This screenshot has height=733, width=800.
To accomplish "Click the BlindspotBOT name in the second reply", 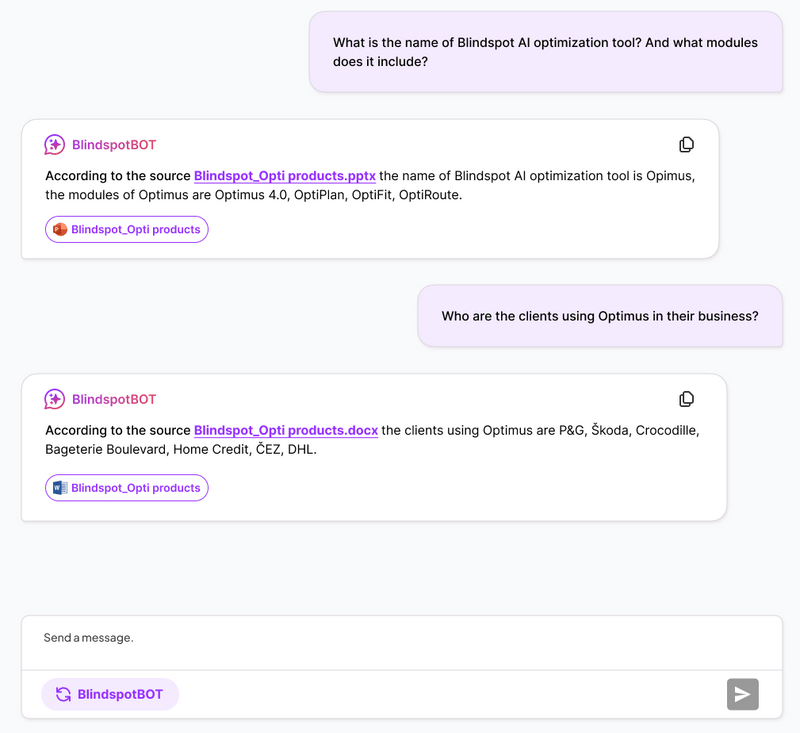I will click(114, 399).
